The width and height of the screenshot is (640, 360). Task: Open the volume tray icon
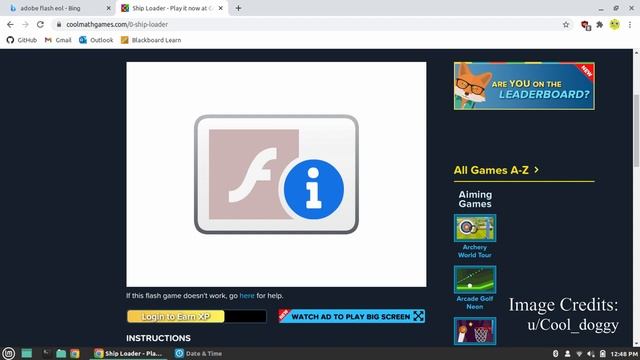point(591,353)
